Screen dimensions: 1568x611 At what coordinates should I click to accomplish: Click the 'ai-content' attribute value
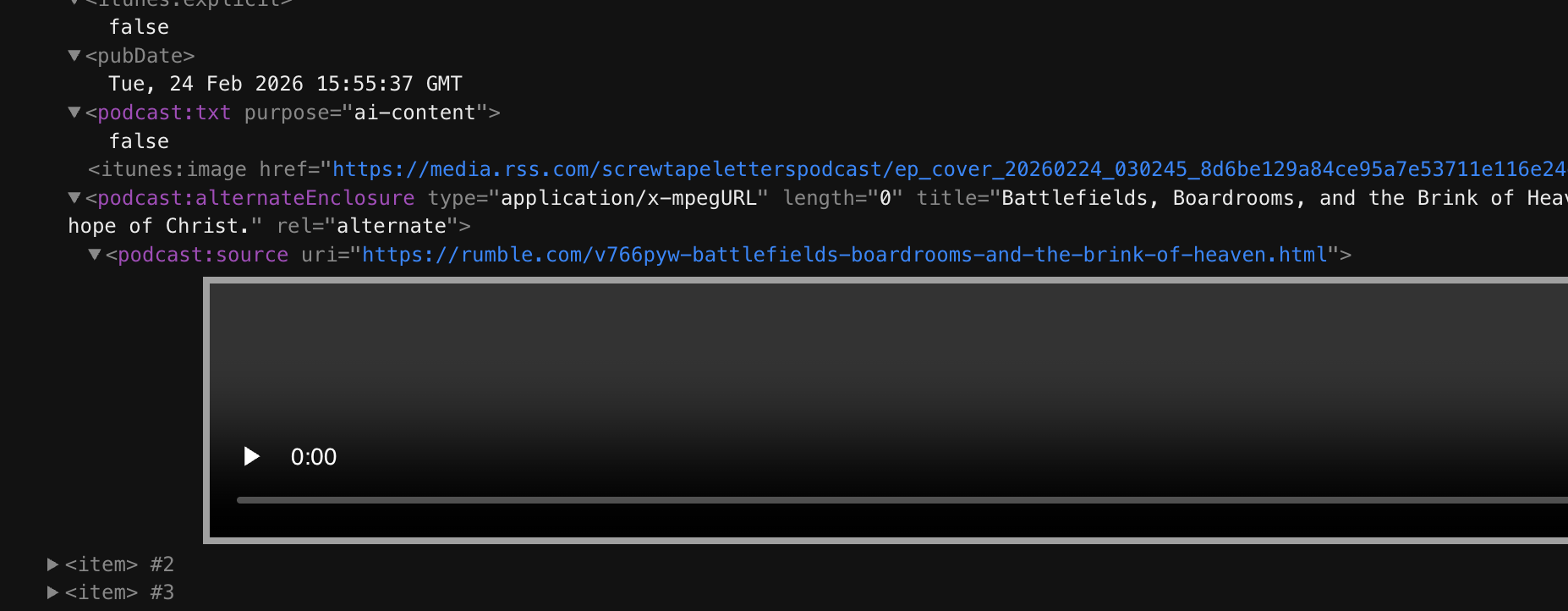(414, 113)
